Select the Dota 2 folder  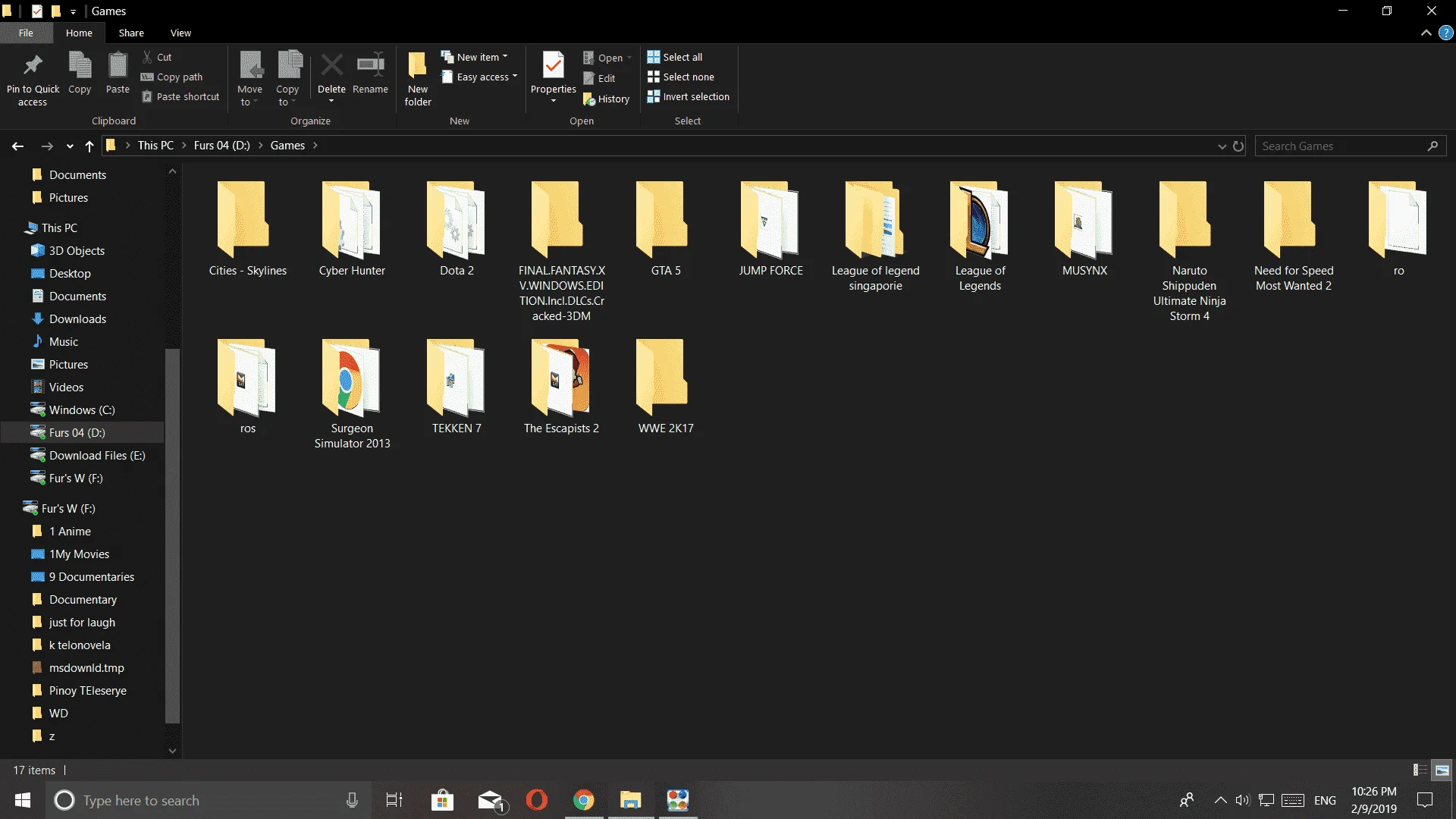click(x=457, y=229)
